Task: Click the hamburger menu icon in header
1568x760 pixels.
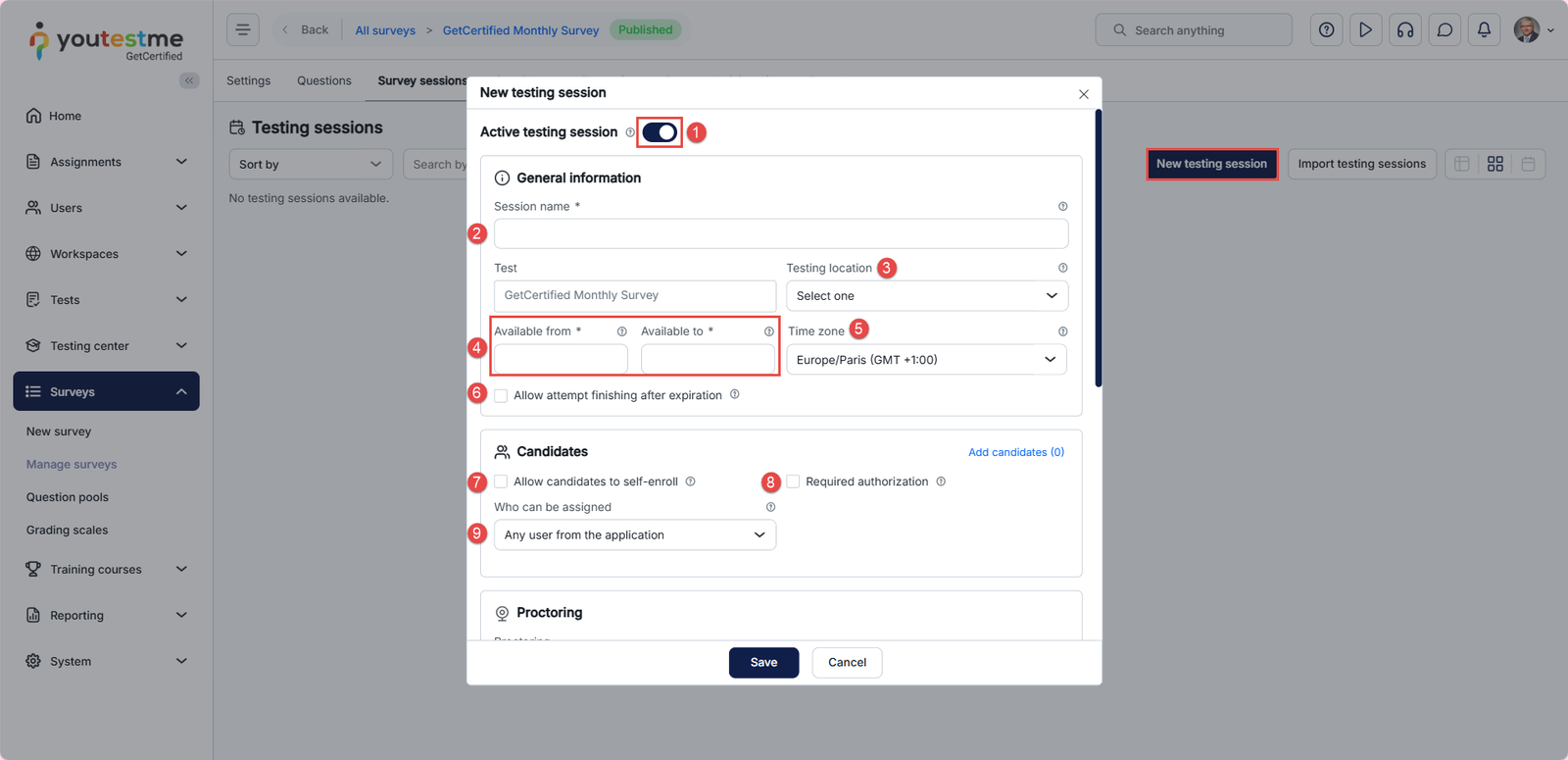Action: 243,29
